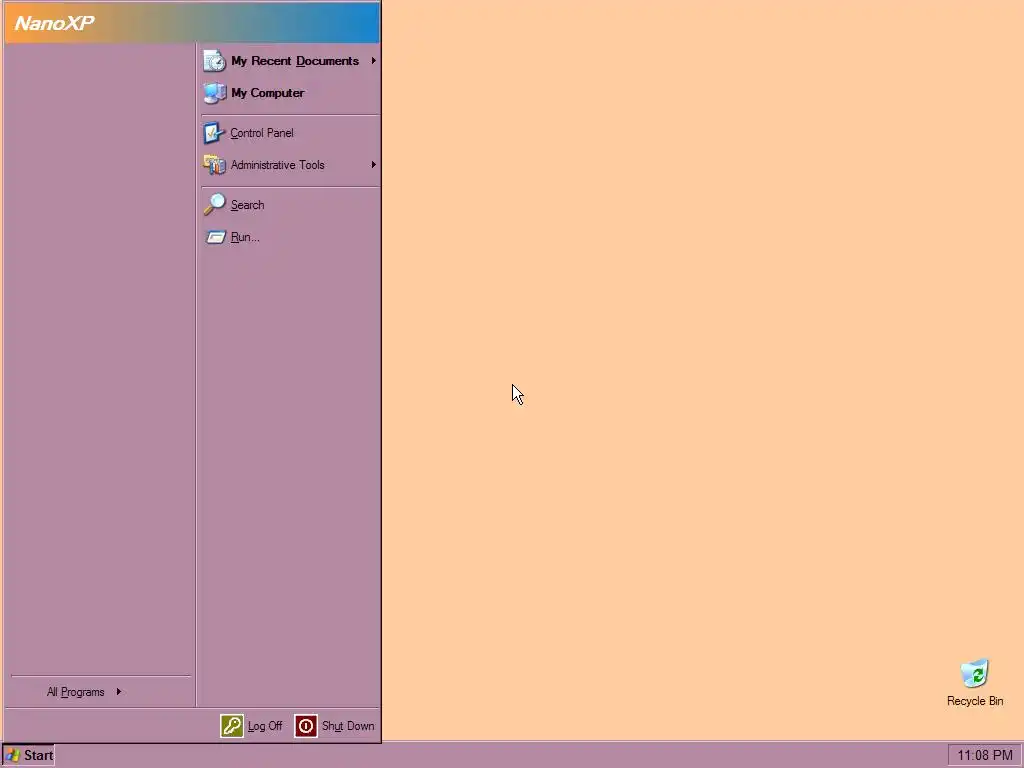Click the Control Panel checkmark icon
Screen dimensions: 1024x768
click(x=214, y=133)
